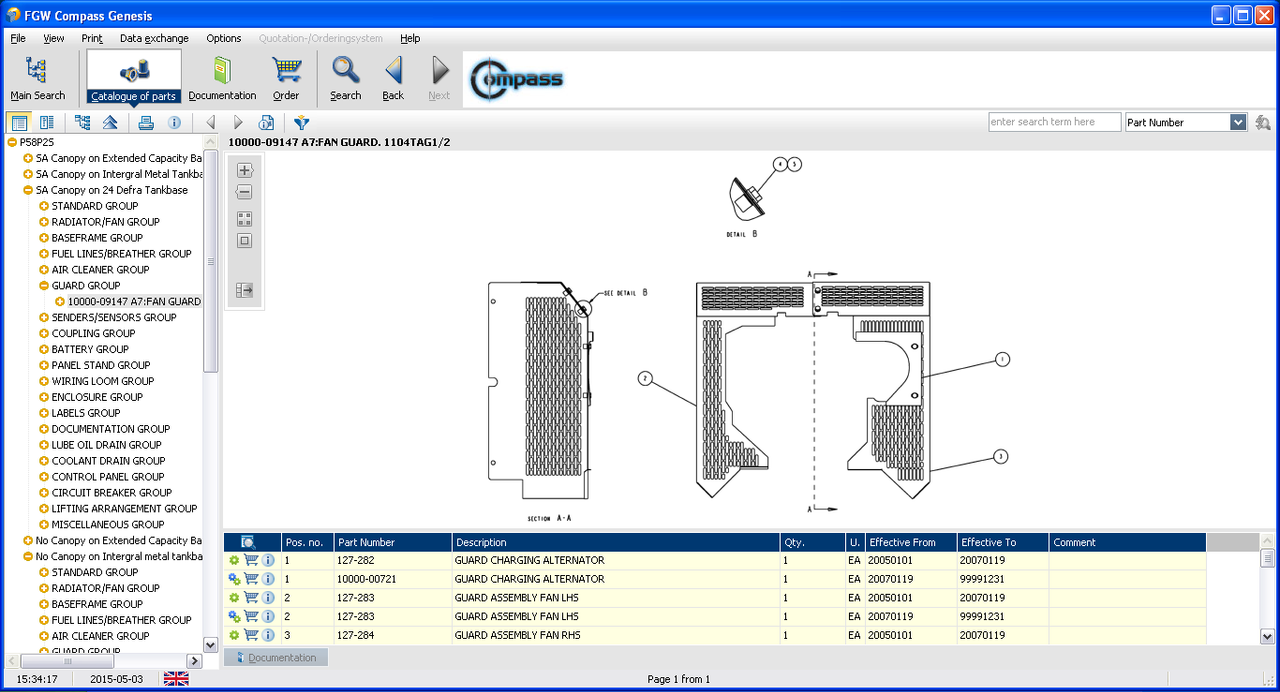Expand SA Canopy on Intergral Metal Tankbase
The width and height of the screenshot is (1280, 692).
click(28, 174)
